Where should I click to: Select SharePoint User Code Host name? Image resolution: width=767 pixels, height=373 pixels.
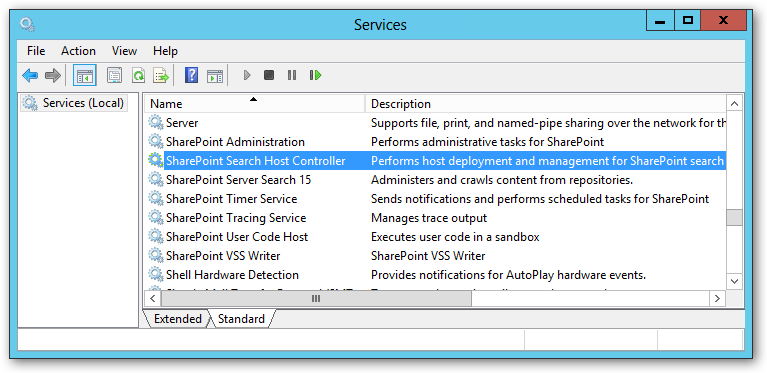click(237, 237)
